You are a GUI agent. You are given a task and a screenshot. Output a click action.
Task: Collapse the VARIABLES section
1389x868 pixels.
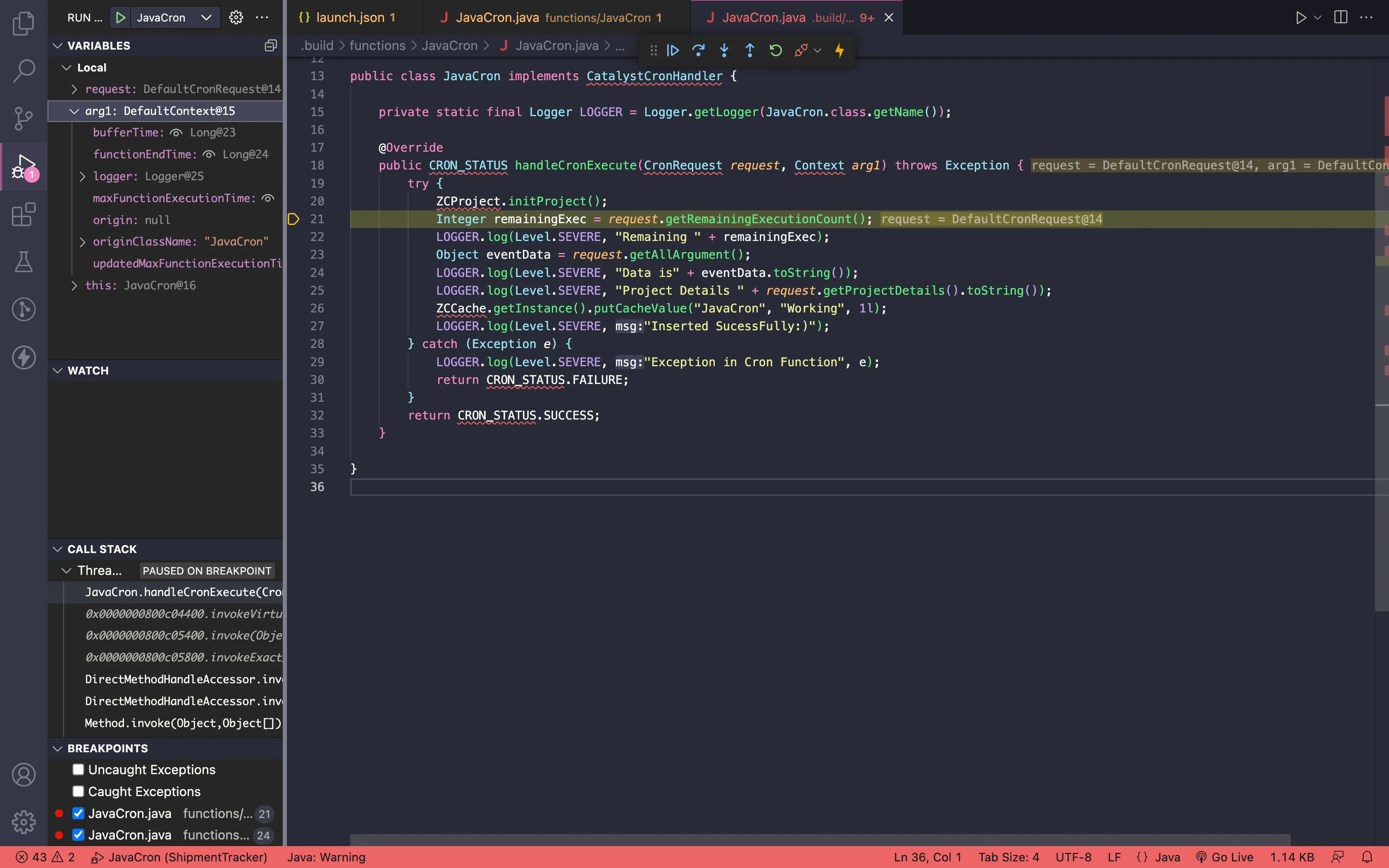pyautogui.click(x=57, y=45)
